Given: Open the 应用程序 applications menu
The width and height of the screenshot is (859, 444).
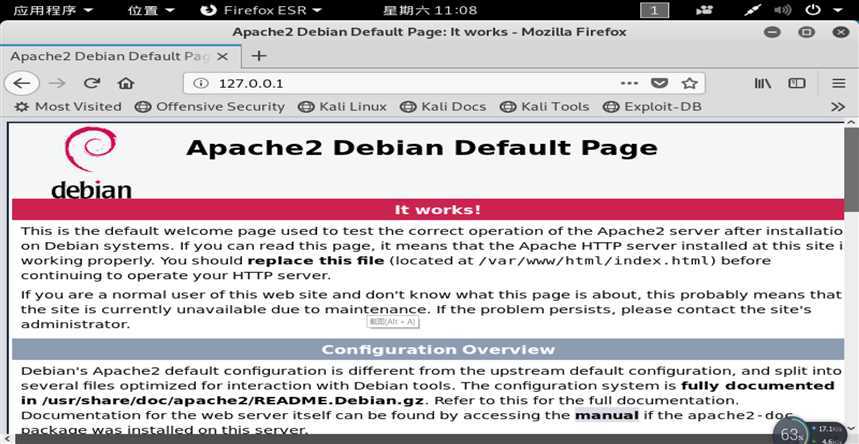Looking at the screenshot, I should [x=53, y=10].
